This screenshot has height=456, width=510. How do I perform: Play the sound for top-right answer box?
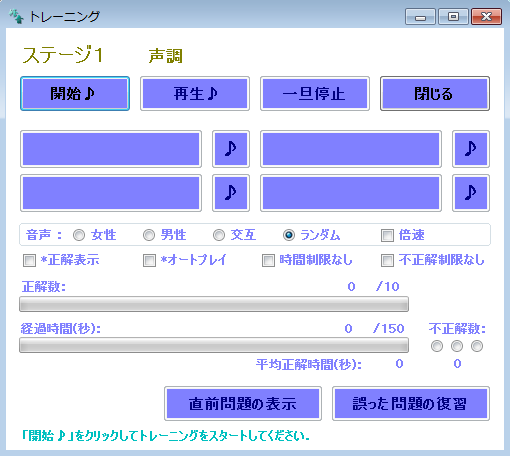pyautogui.click(x=471, y=149)
